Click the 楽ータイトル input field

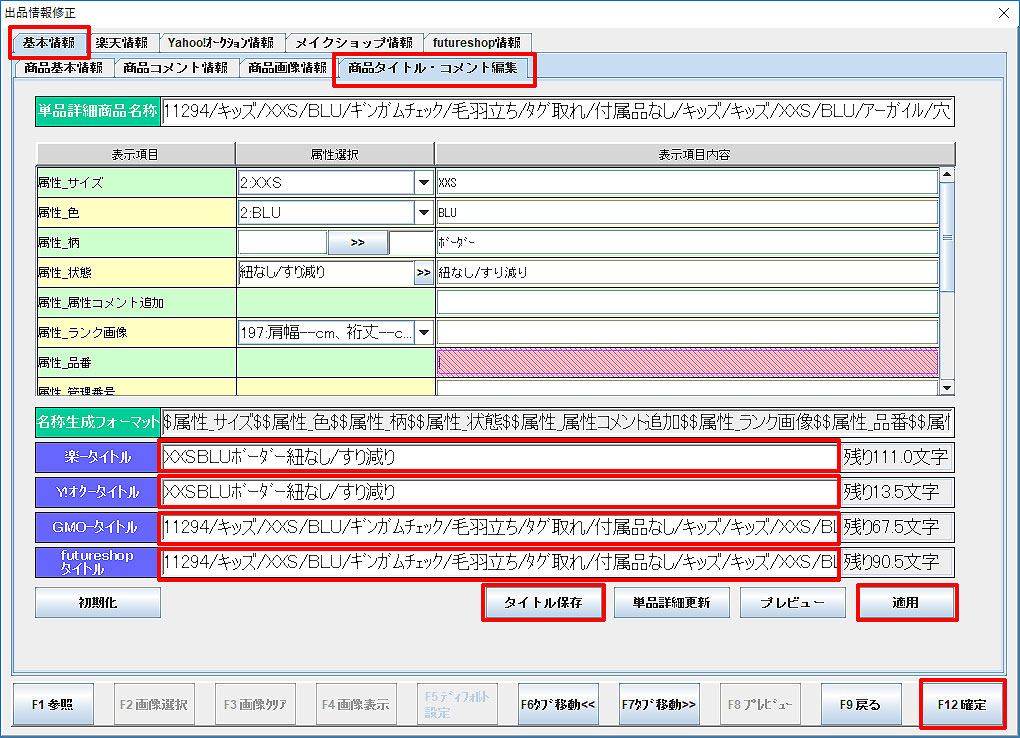coord(498,458)
